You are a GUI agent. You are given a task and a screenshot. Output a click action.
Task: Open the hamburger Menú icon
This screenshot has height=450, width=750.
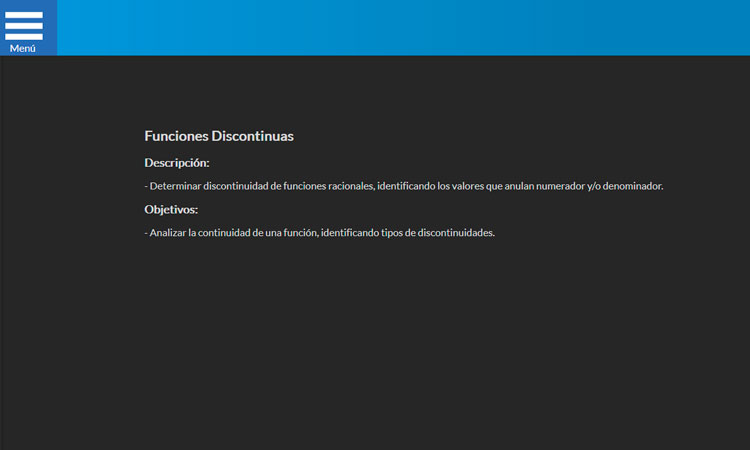pos(24,27)
